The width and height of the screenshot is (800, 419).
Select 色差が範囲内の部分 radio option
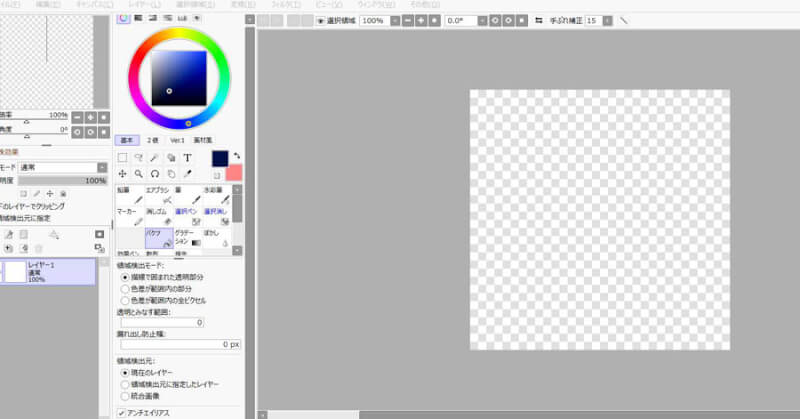124,288
